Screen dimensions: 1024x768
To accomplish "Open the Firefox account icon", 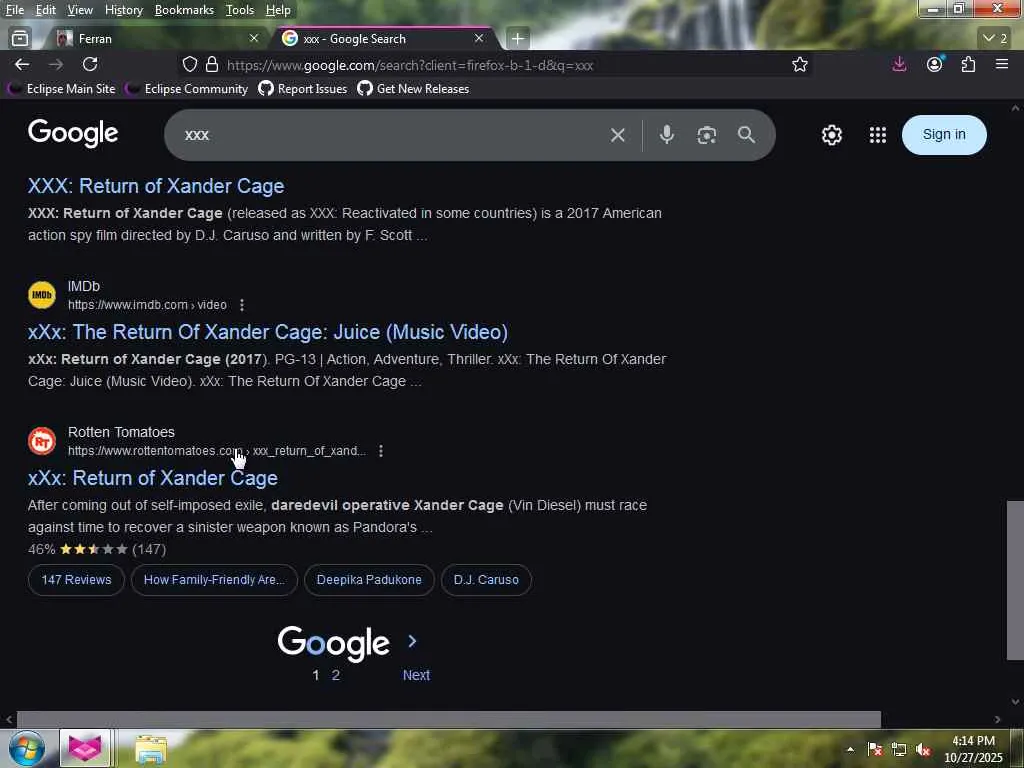I will pyautogui.click(x=935, y=64).
